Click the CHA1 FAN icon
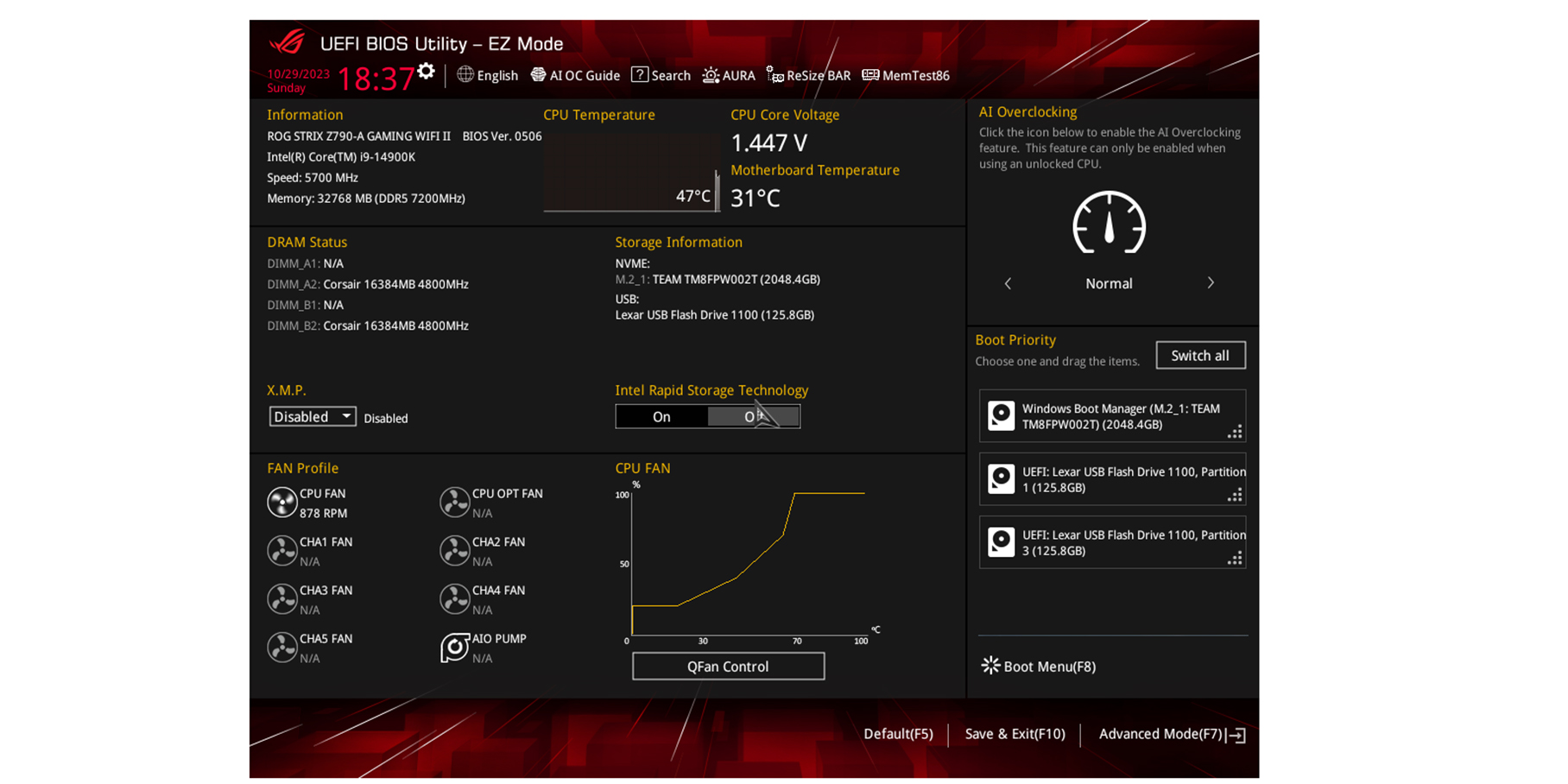Screen dimensions: 1568x784 (x=282, y=550)
